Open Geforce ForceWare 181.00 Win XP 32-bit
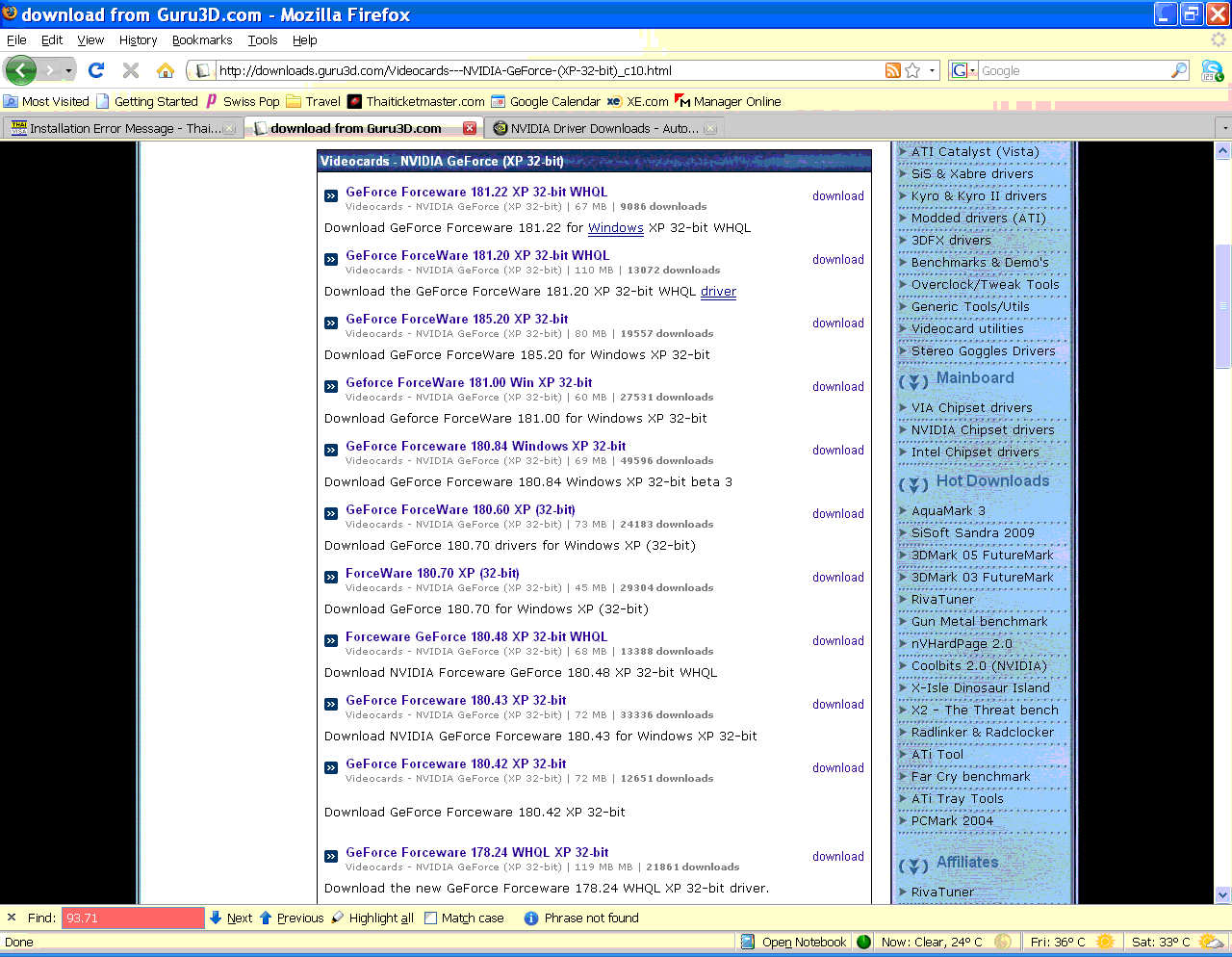Image resolution: width=1232 pixels, height=957 pixels. coord(469,382)
